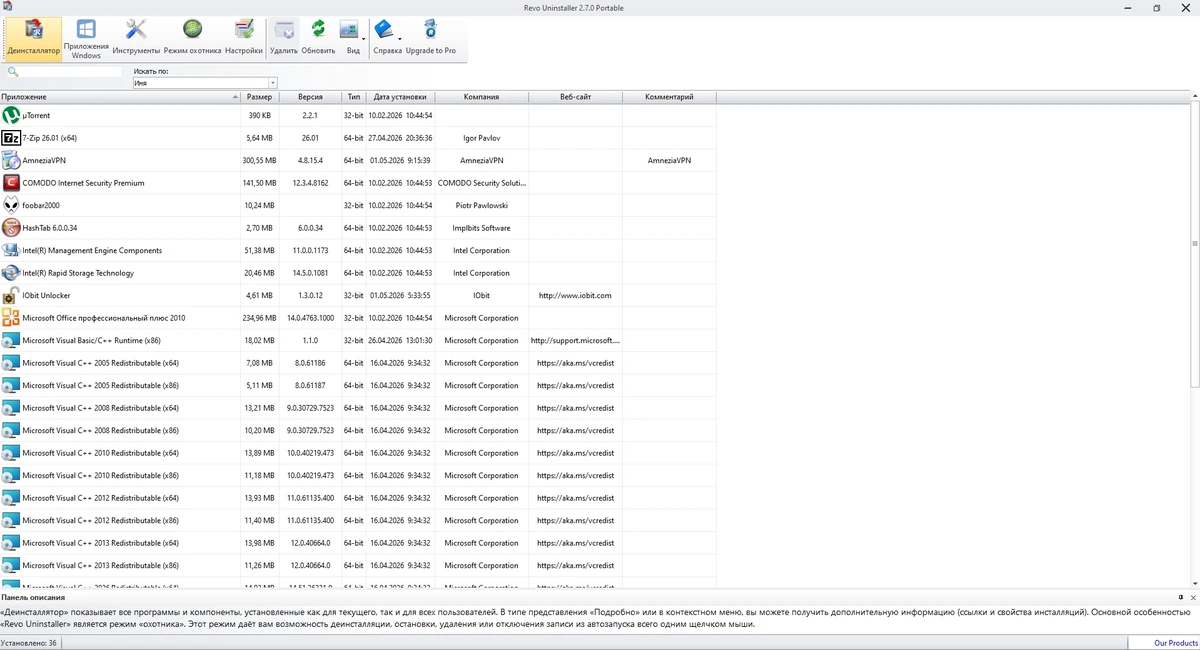This screenshot has width=1200, height=650.
Task: Sort by the Веб-сайт column header
Action: point(575,97)
